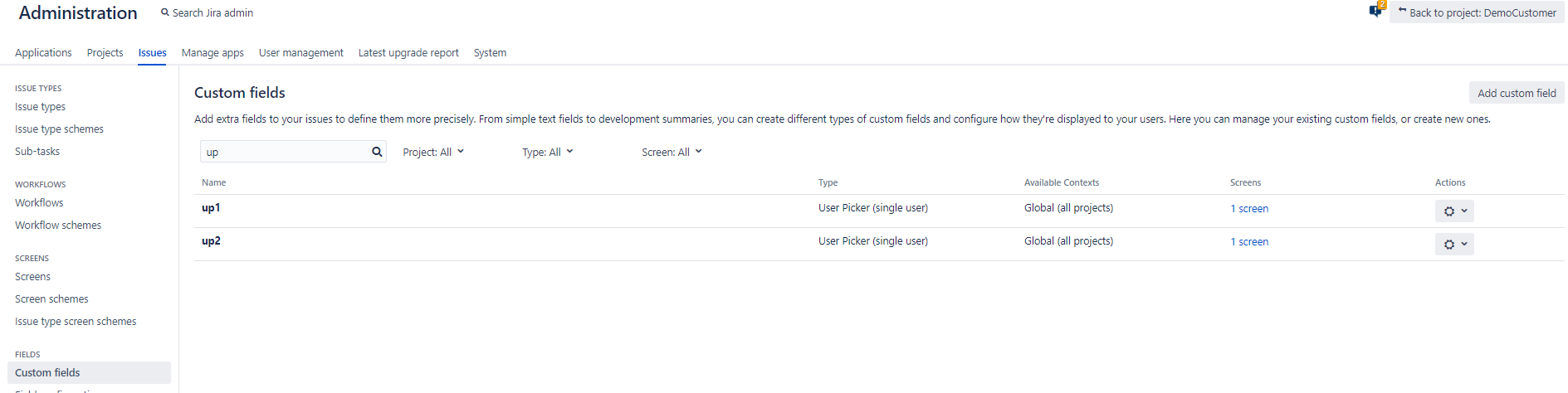Expand the Screen: All filter
The height and width of the screenshot is (393, 1568).
tap(672, 152)
